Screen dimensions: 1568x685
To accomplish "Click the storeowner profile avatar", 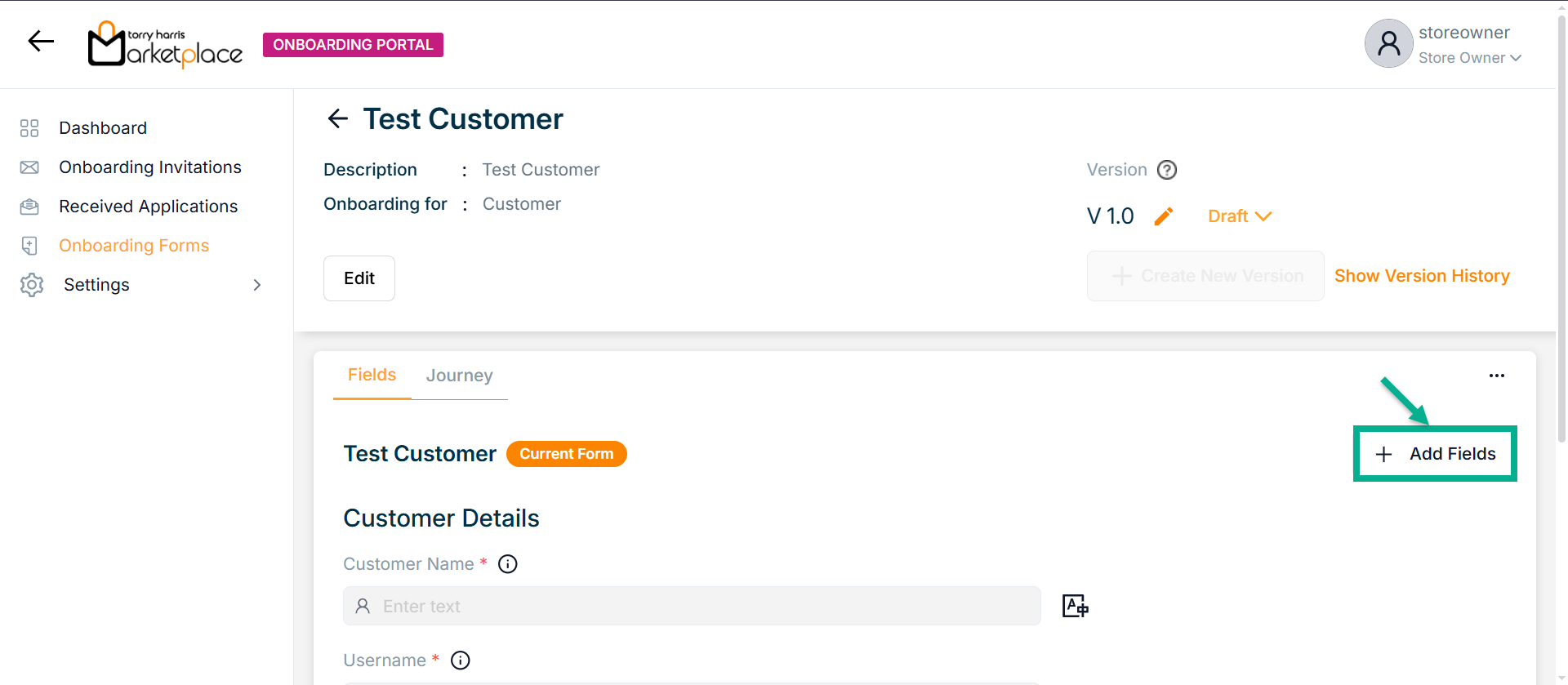I will tap(1388, 43).
